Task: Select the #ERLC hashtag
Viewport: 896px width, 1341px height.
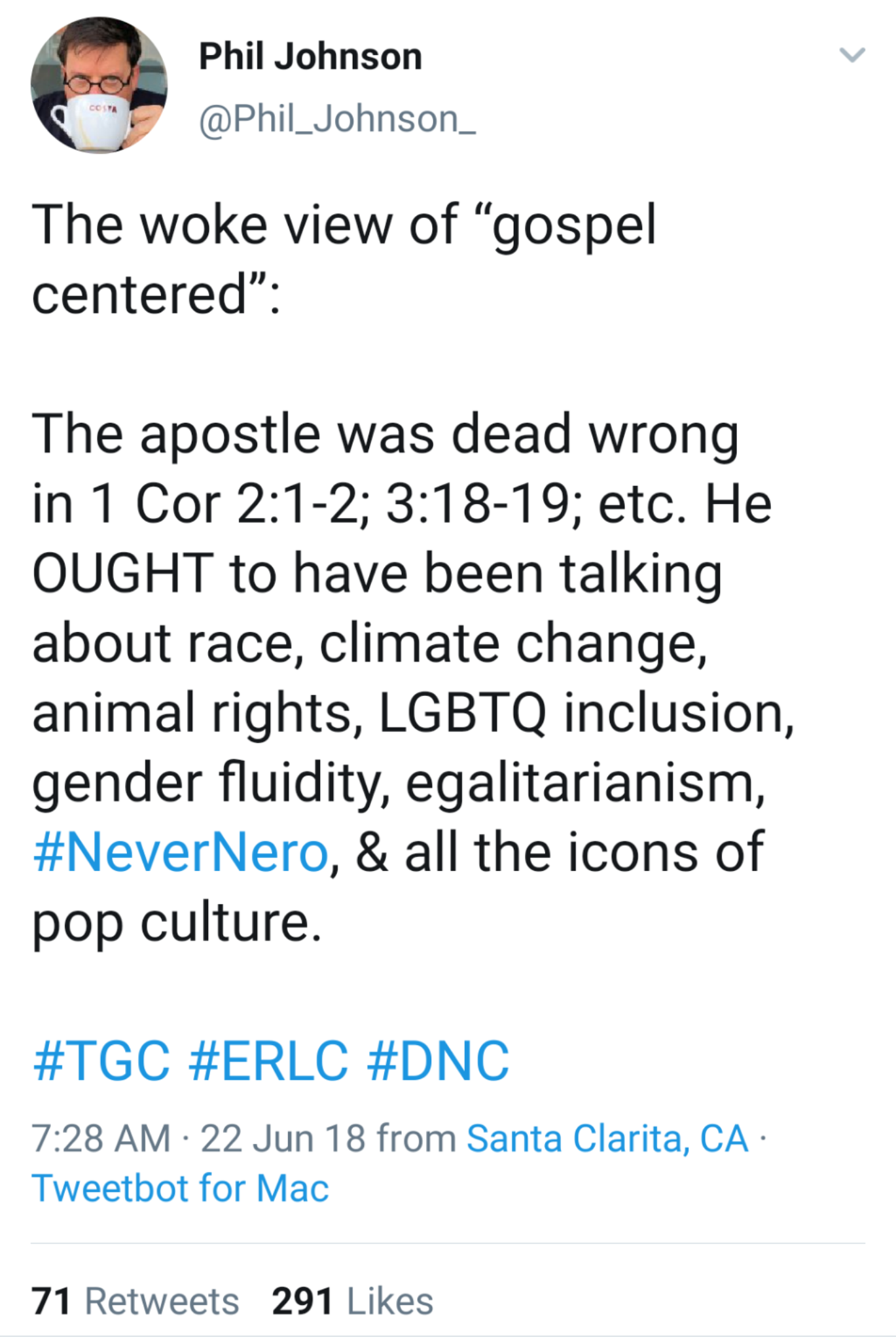Action: [268, 1061]
